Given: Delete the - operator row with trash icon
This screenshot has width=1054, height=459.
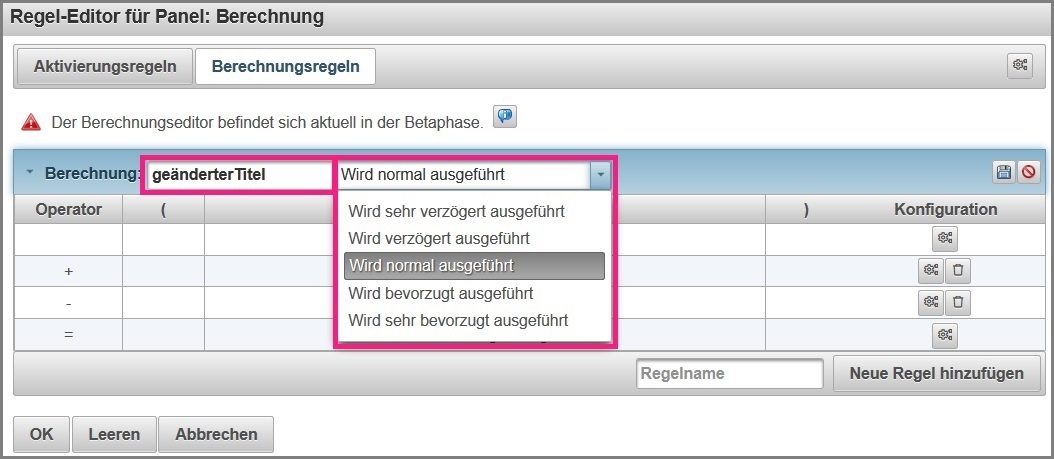Looking at the screenshot, I should click(x=958, y=302).
